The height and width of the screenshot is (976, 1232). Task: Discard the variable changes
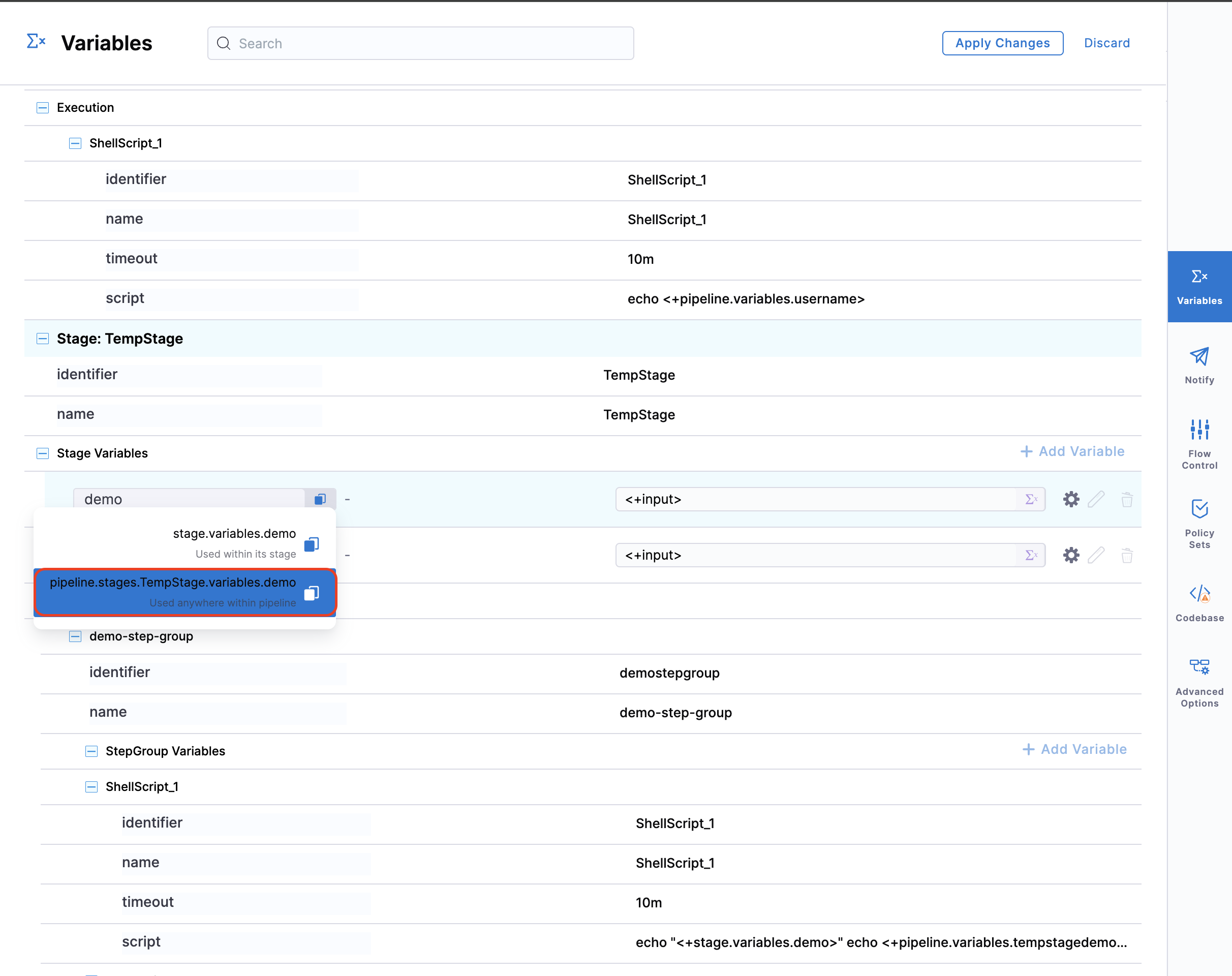pyautogui.click(x=1106, y=43)
